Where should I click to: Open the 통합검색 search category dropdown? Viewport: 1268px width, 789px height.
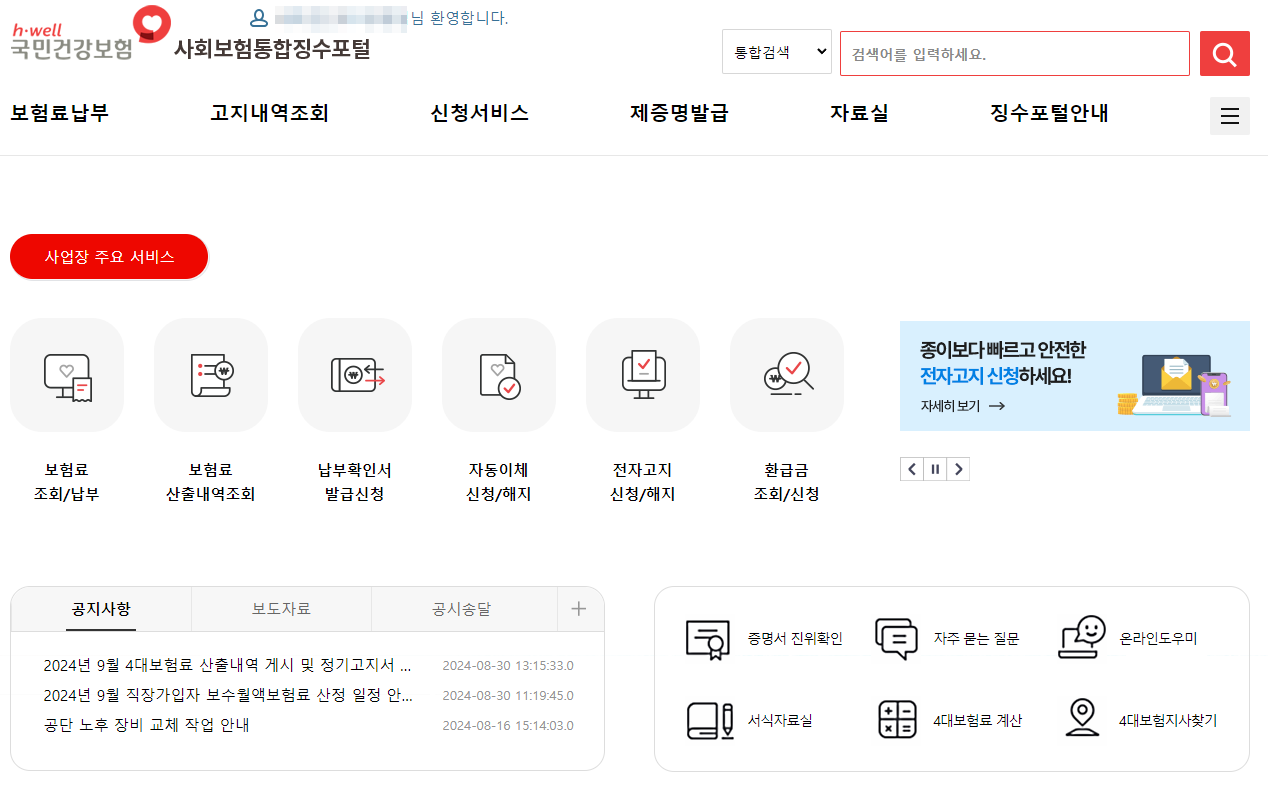tap(777, 52)
